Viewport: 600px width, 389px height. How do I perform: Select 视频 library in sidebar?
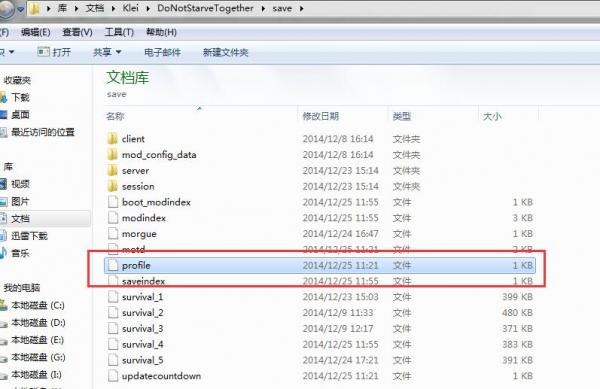click(20, 184)
